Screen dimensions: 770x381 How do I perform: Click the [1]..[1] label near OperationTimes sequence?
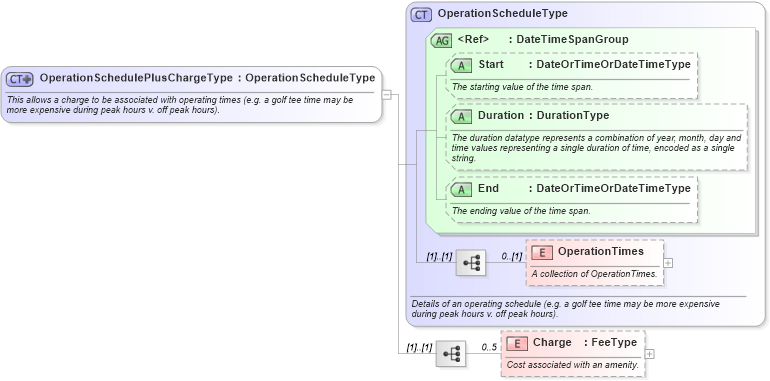click(439, 256)
